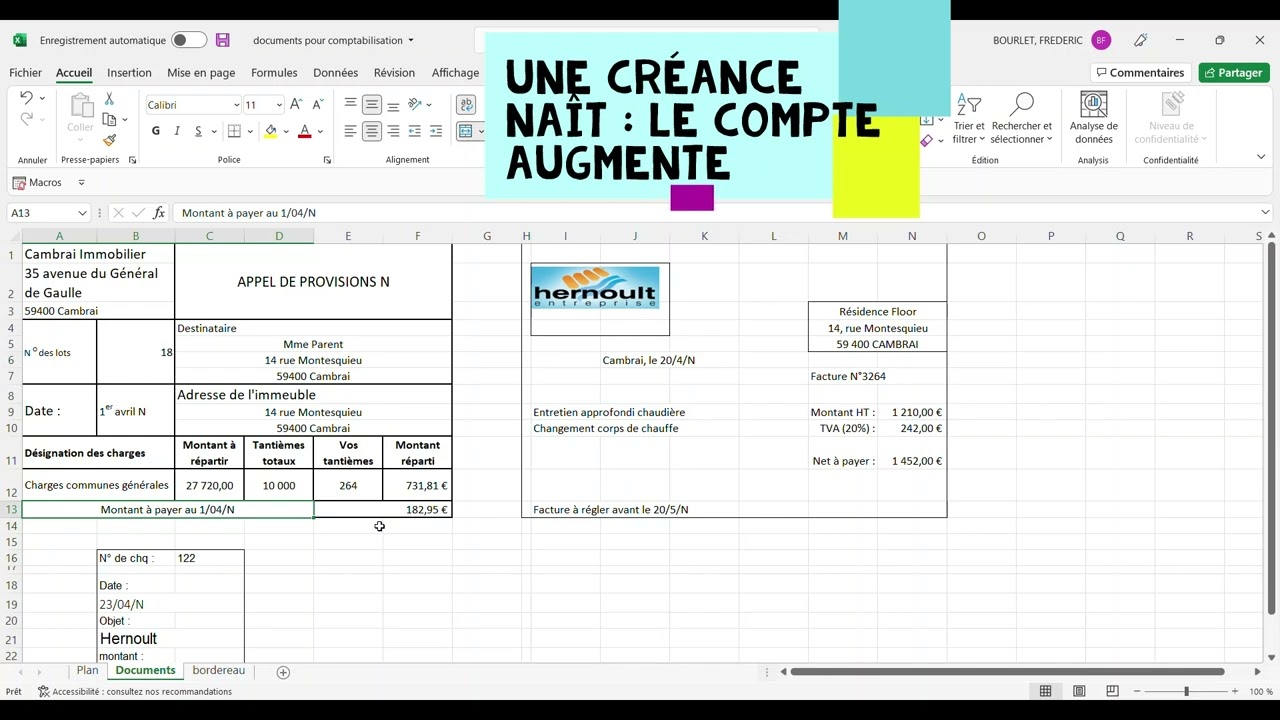
Task: Switch to Insertion ribbon tab
Action: pyautogui.click(x=129, y=73)
